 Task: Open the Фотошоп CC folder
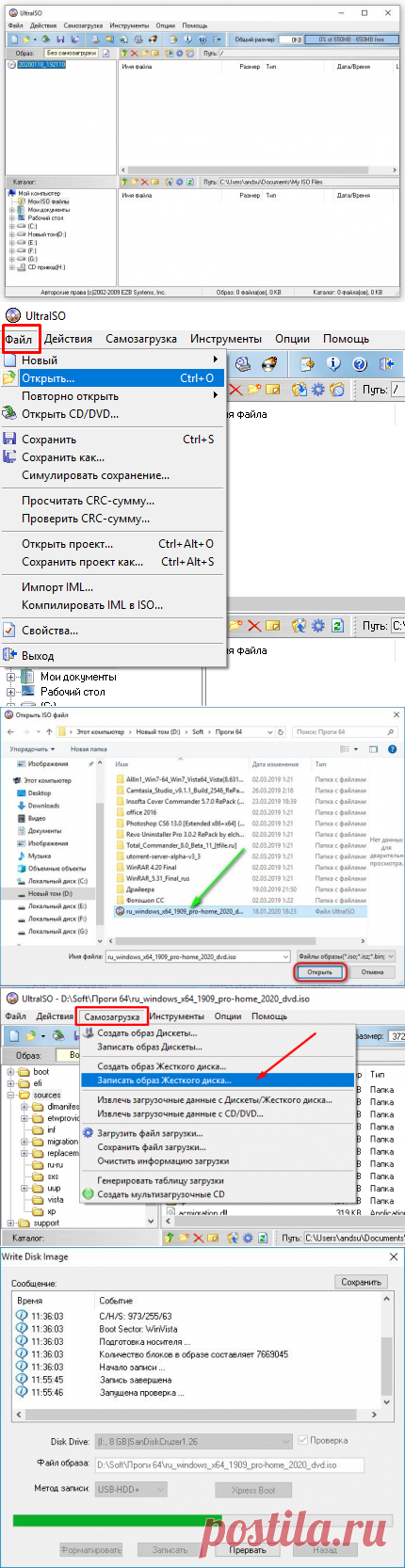[x=144, y=900]
